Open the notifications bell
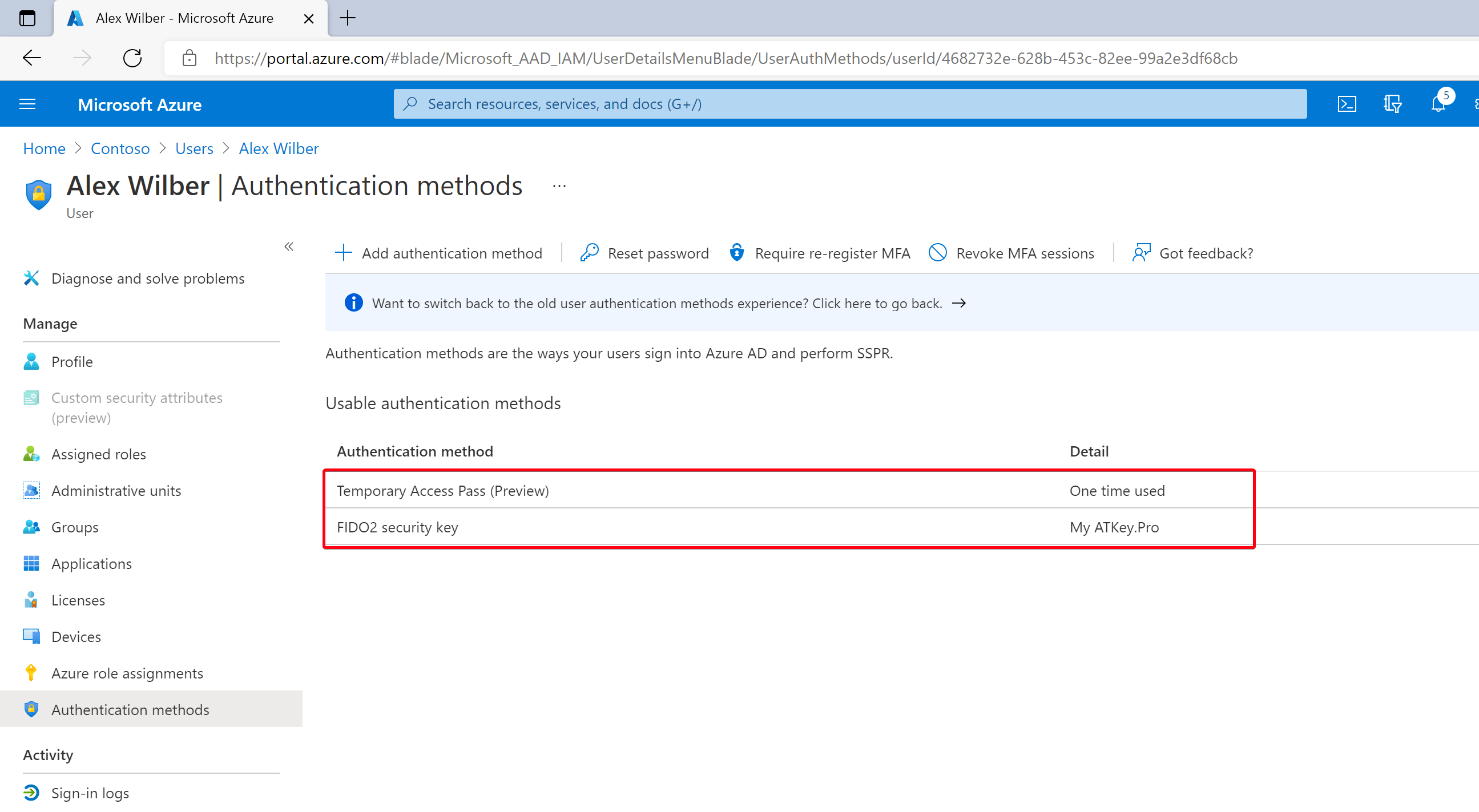This screenshot has width=1479, height=812. pyautogui.click(x=1438, y=104)
